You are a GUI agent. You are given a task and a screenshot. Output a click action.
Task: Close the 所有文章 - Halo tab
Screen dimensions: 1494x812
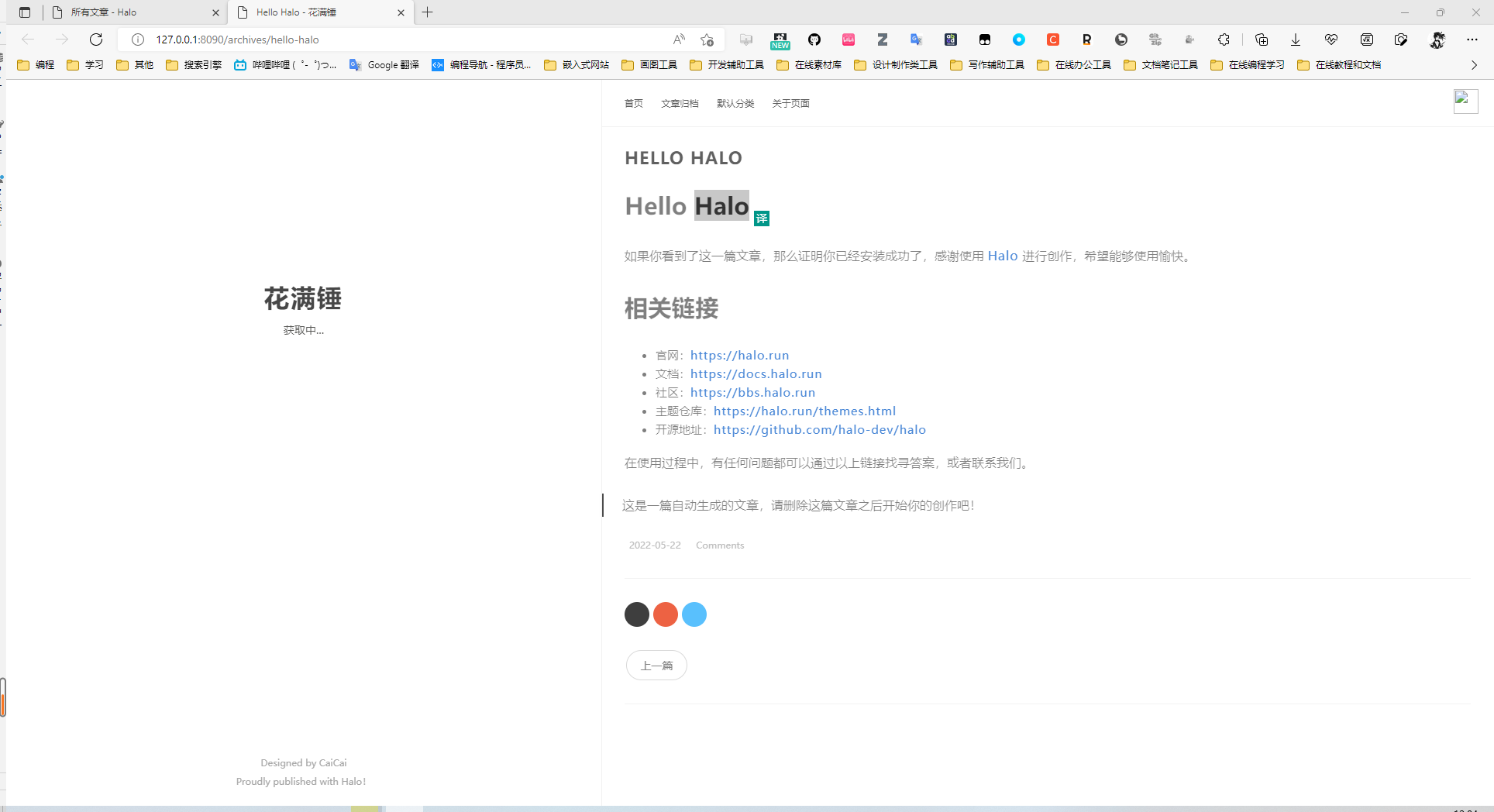(x=215, y=12)
